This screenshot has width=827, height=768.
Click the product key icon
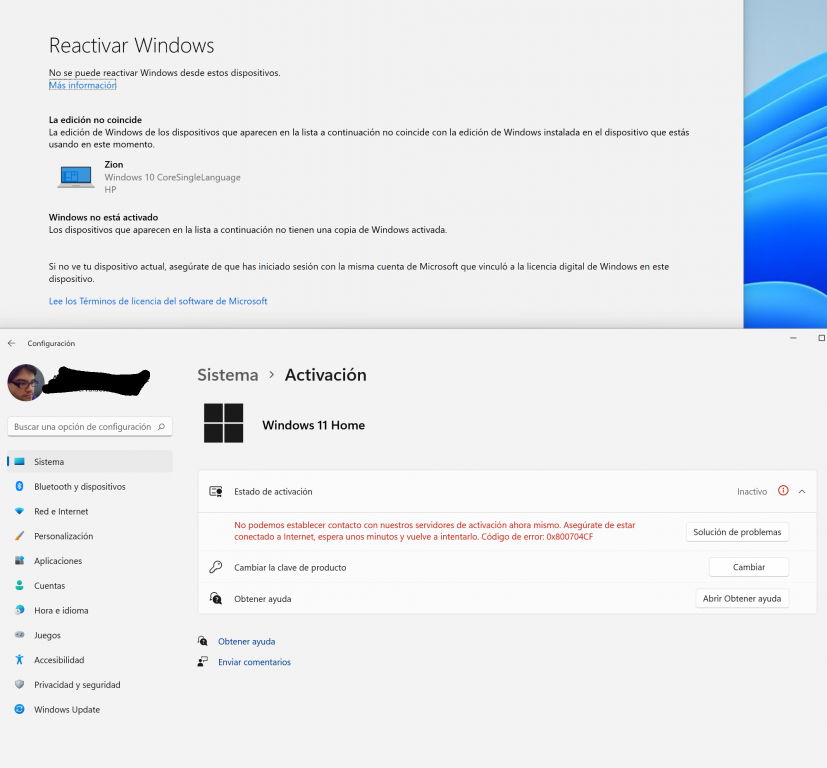216,567
